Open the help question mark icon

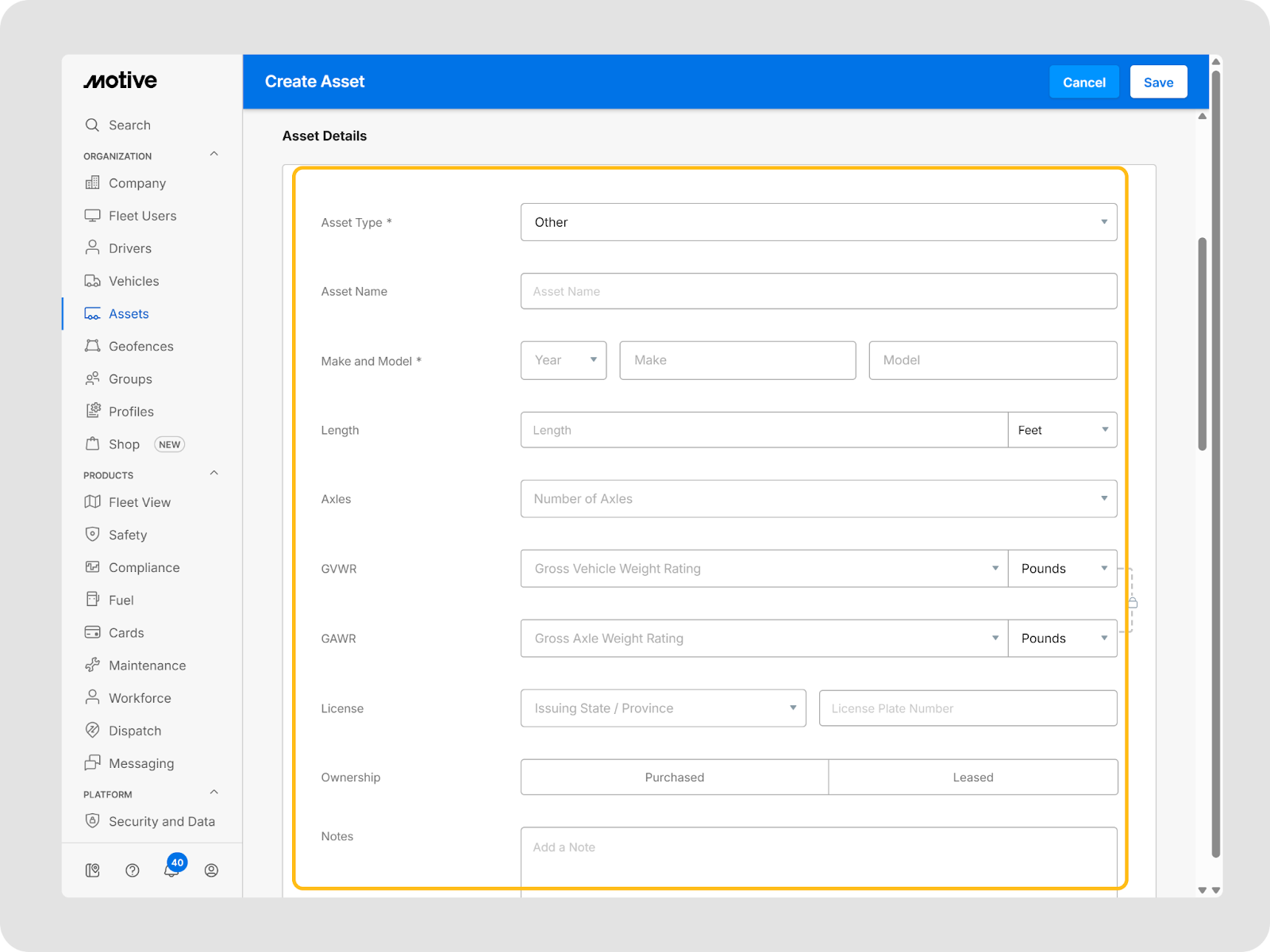[133, 870]
